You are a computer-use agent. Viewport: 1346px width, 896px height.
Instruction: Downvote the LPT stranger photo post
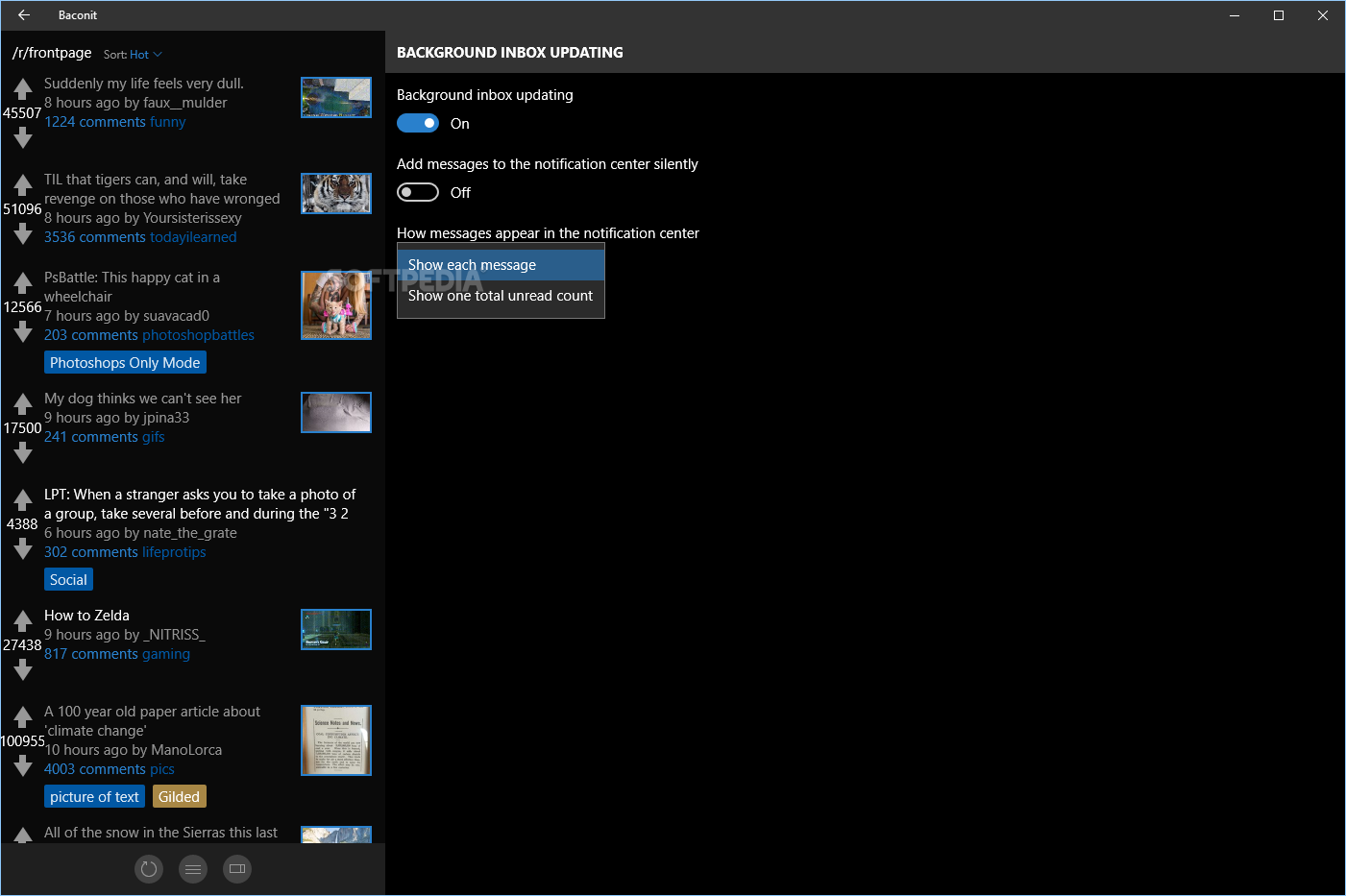coord(23,548)
